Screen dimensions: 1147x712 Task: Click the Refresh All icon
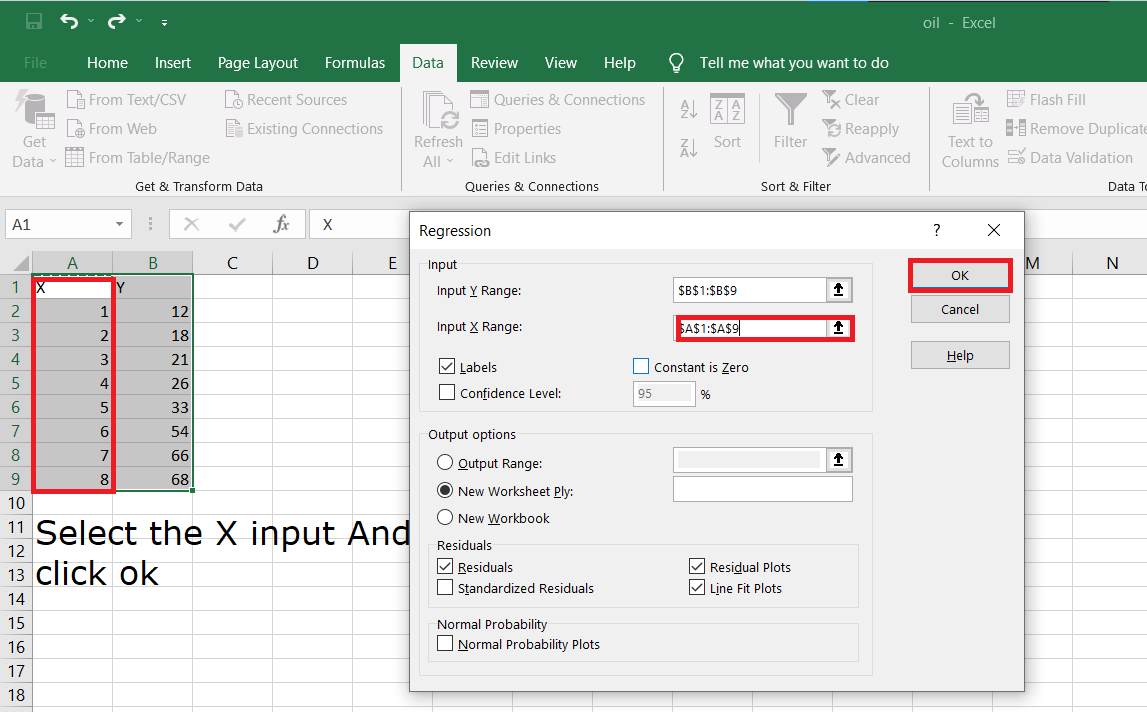(437, 120)
